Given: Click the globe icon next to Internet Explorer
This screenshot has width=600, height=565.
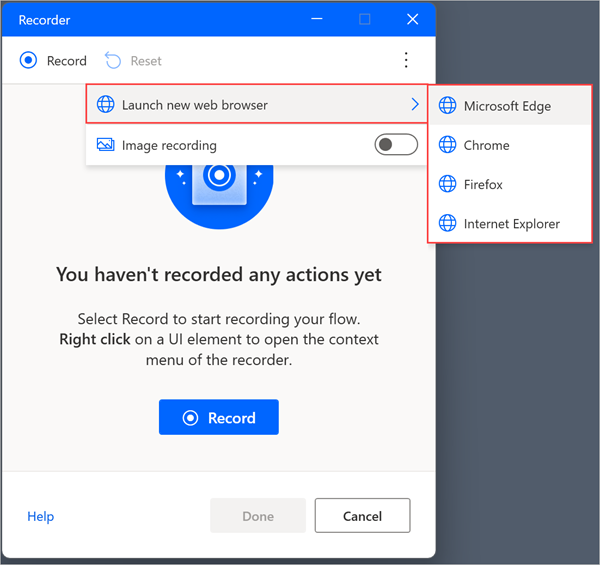Looking at the screenshot, I should click(x=447, y=223).
